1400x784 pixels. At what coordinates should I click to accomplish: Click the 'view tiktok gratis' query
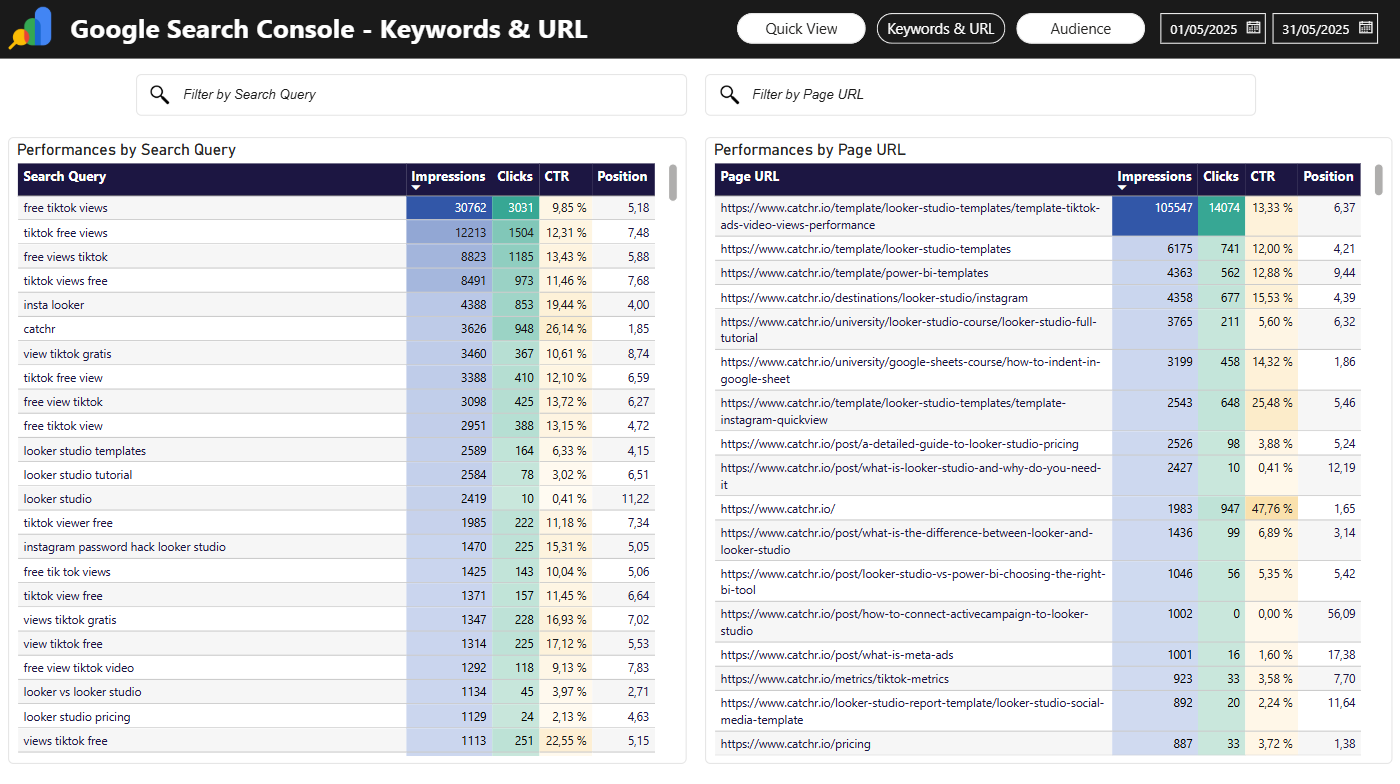point(67,353)
